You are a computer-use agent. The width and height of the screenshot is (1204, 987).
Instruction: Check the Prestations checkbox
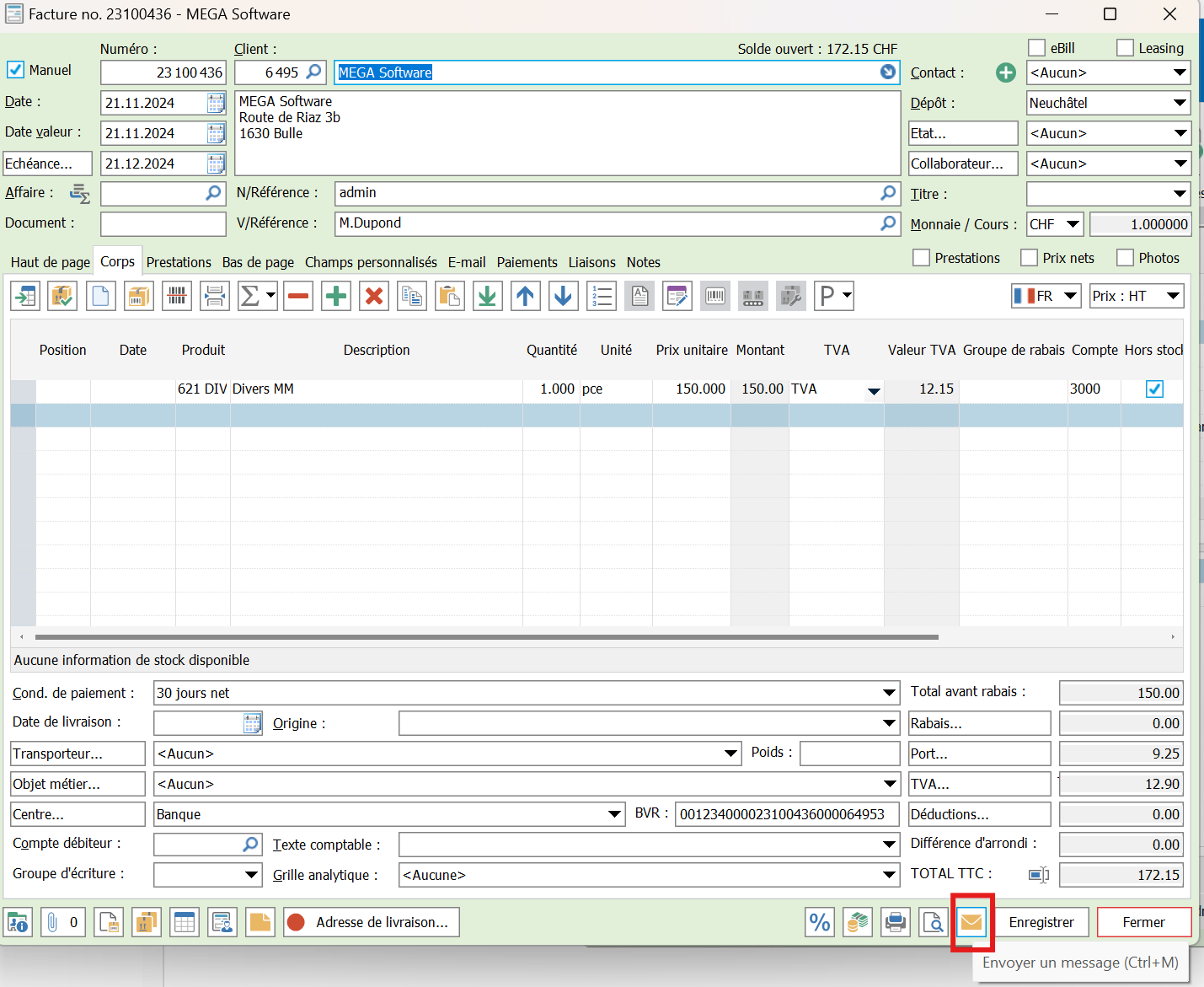point(922,257)
